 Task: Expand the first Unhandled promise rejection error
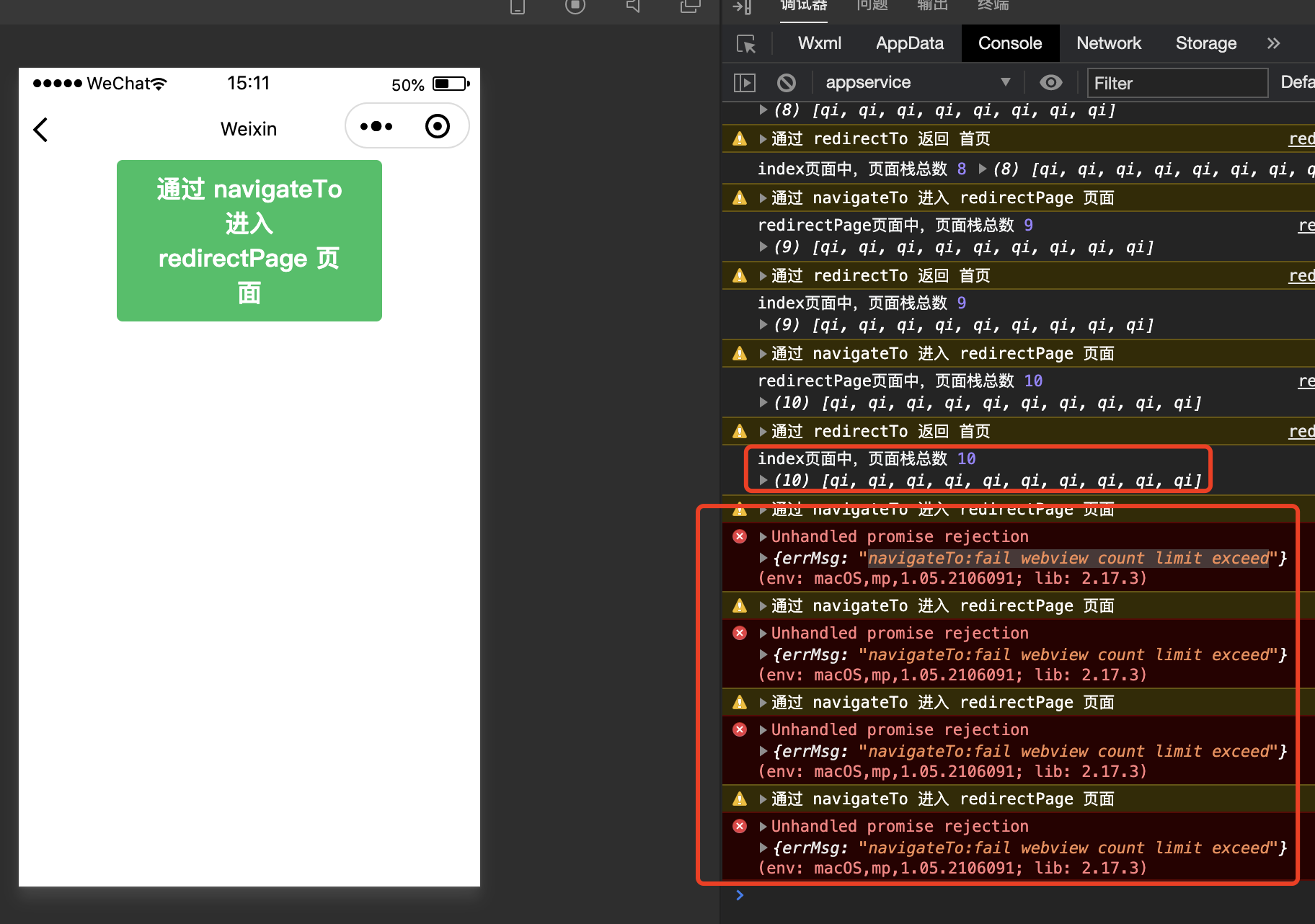click(763, 537)
